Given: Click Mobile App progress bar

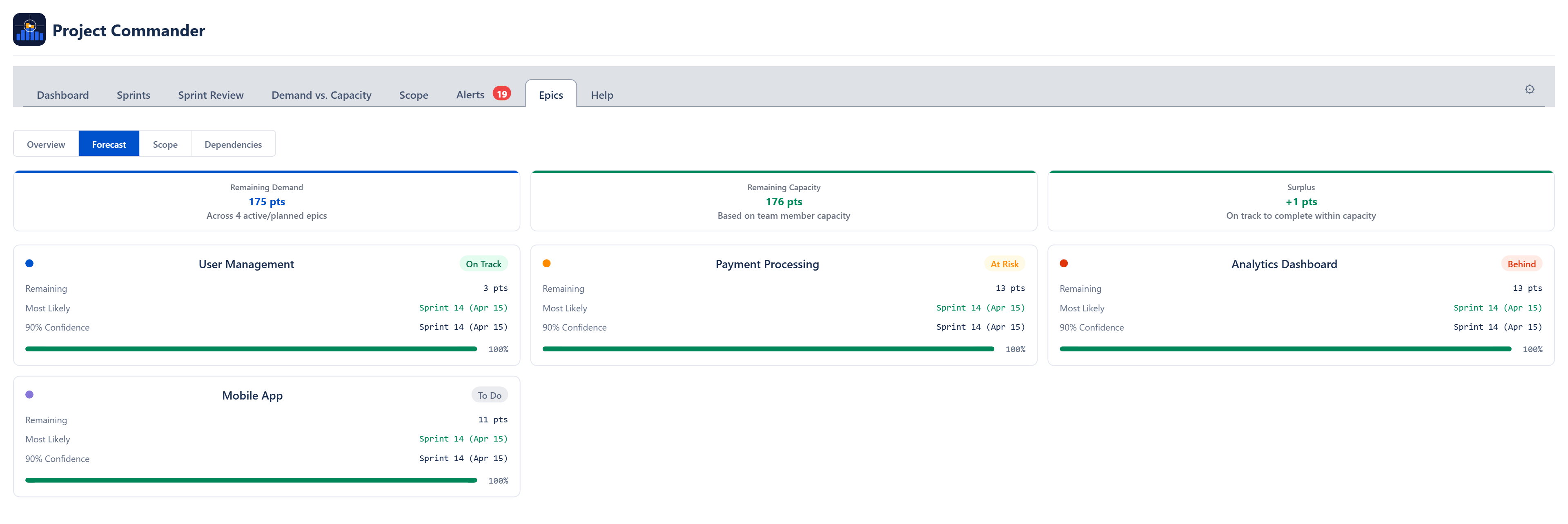Looking at the screenshot, I should pyautogui.click(x=251, y=480).
